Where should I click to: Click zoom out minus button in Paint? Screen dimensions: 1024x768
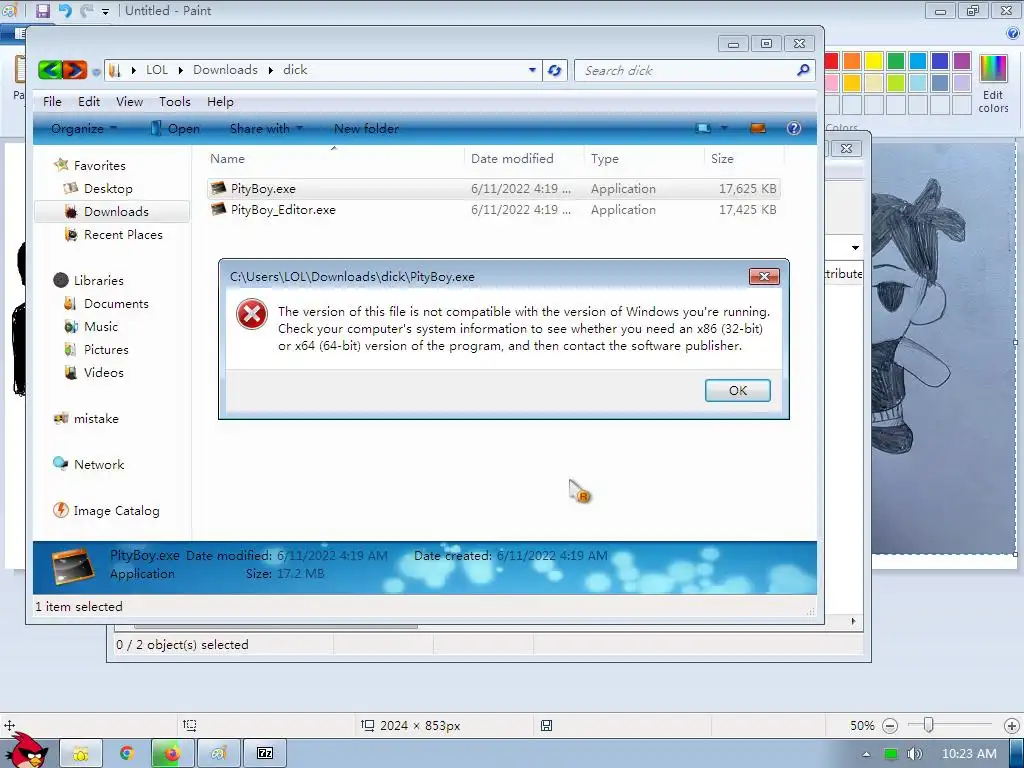click(x=889, y=726)
